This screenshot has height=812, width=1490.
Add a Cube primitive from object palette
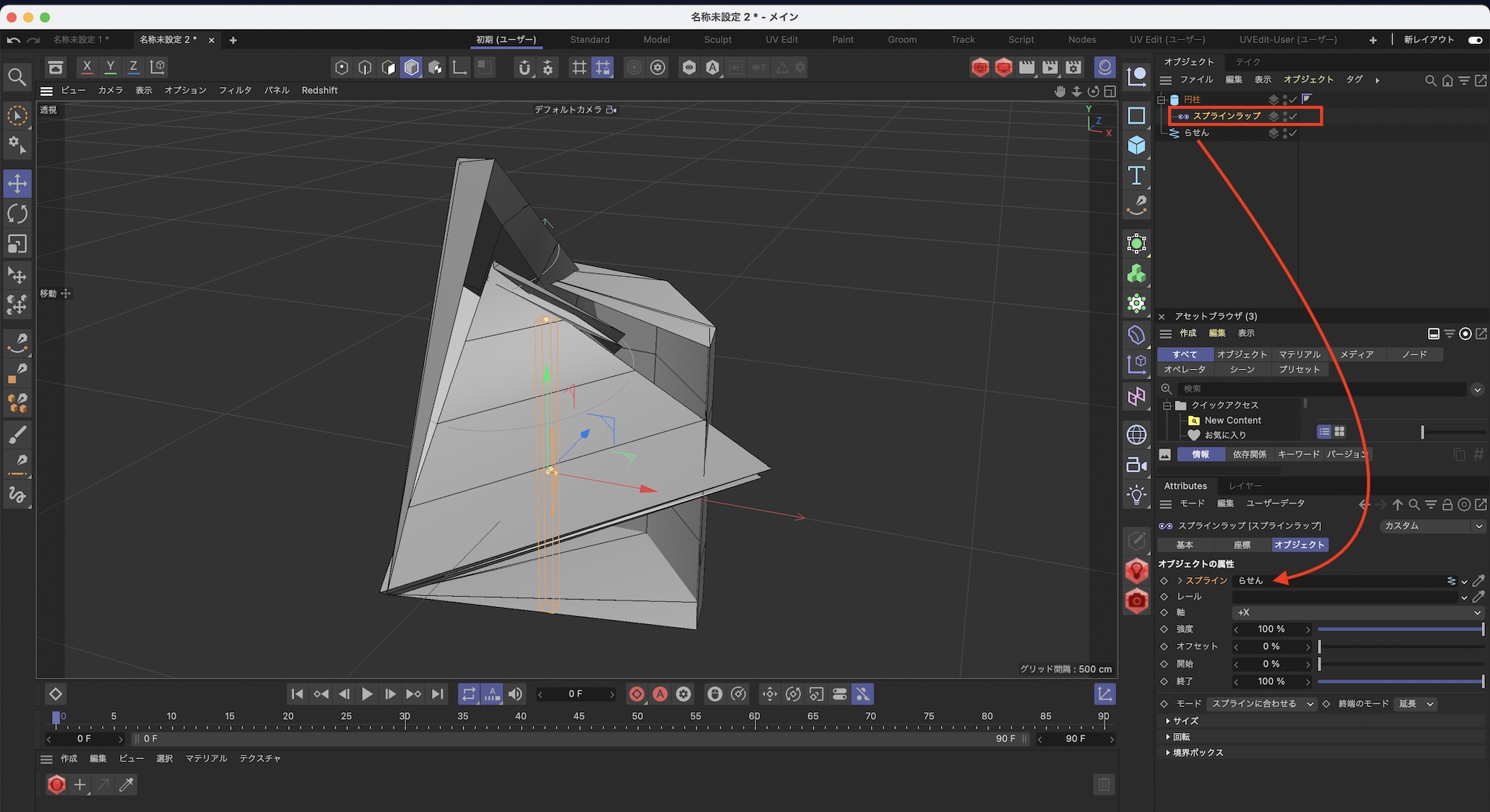1136,145
